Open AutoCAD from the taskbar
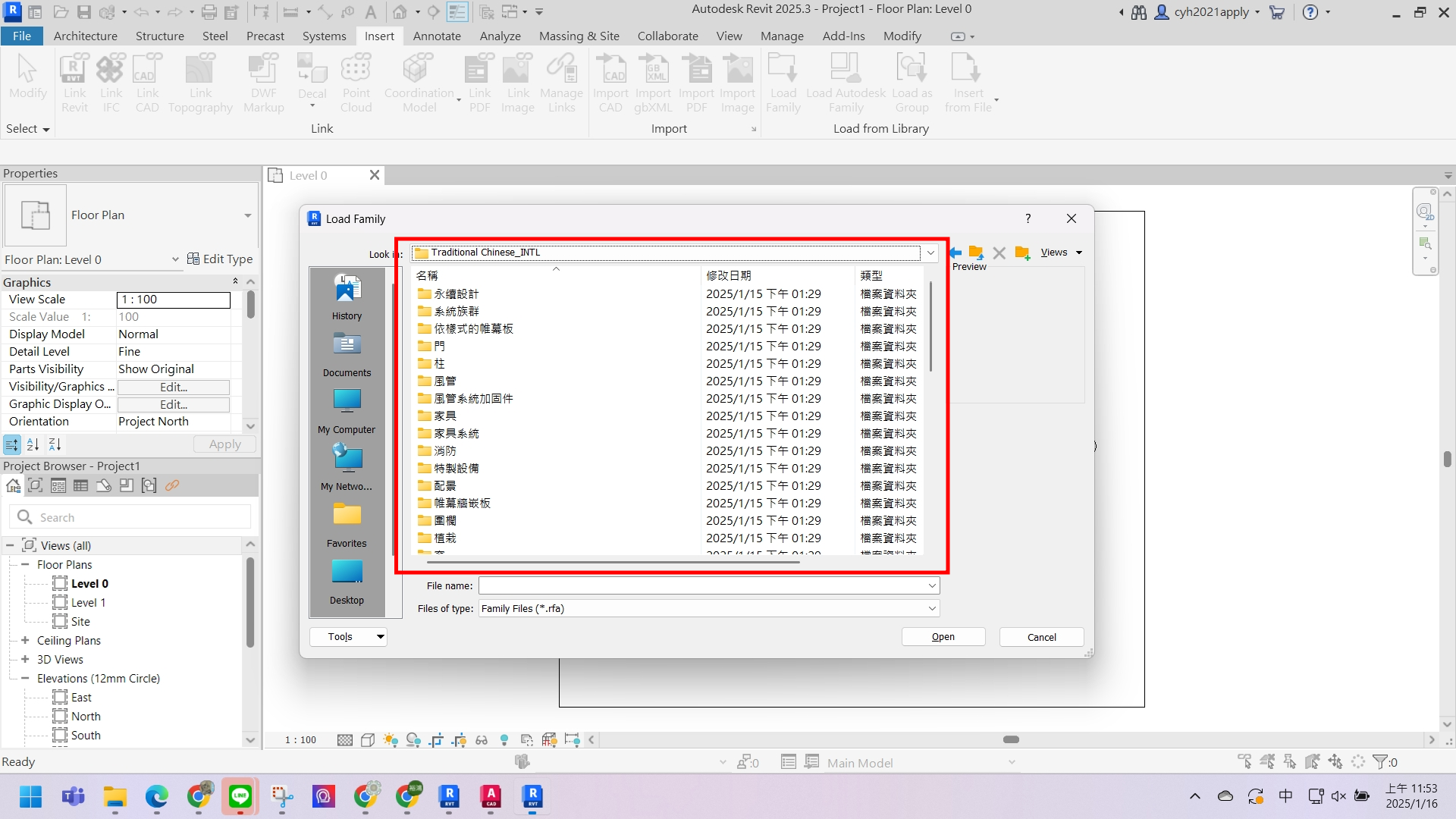Image resolution: width=1456 pixels, height=819 pixels. (x=491, y=796)
